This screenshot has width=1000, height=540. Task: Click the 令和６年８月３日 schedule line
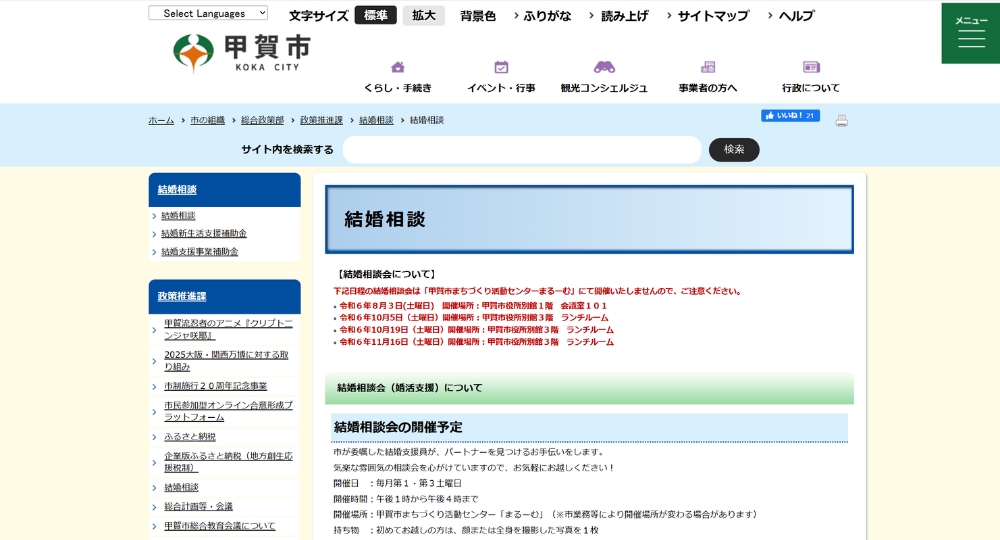point(473,306)
